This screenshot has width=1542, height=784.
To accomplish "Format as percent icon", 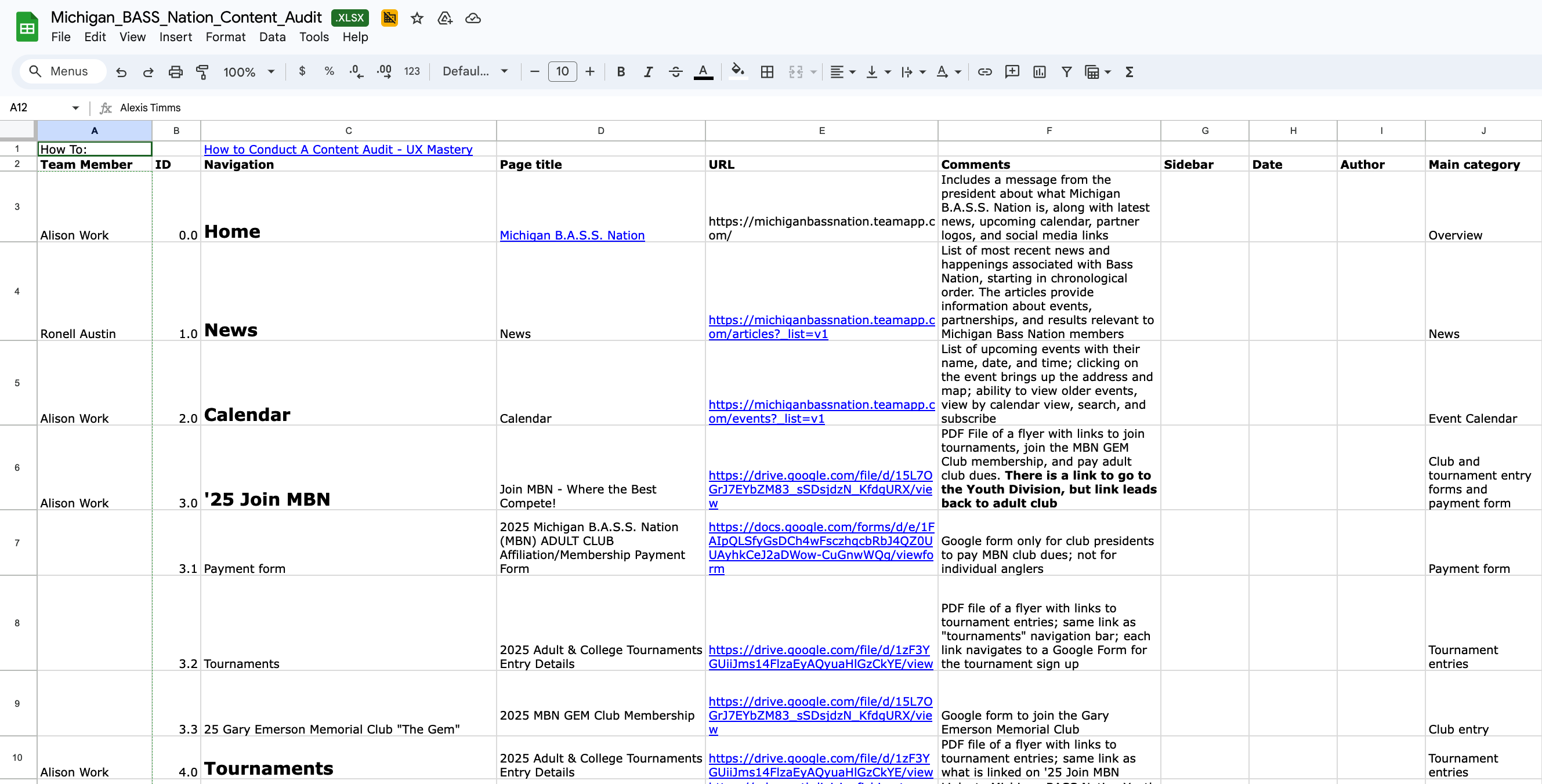I will click(x=330, y=71).
